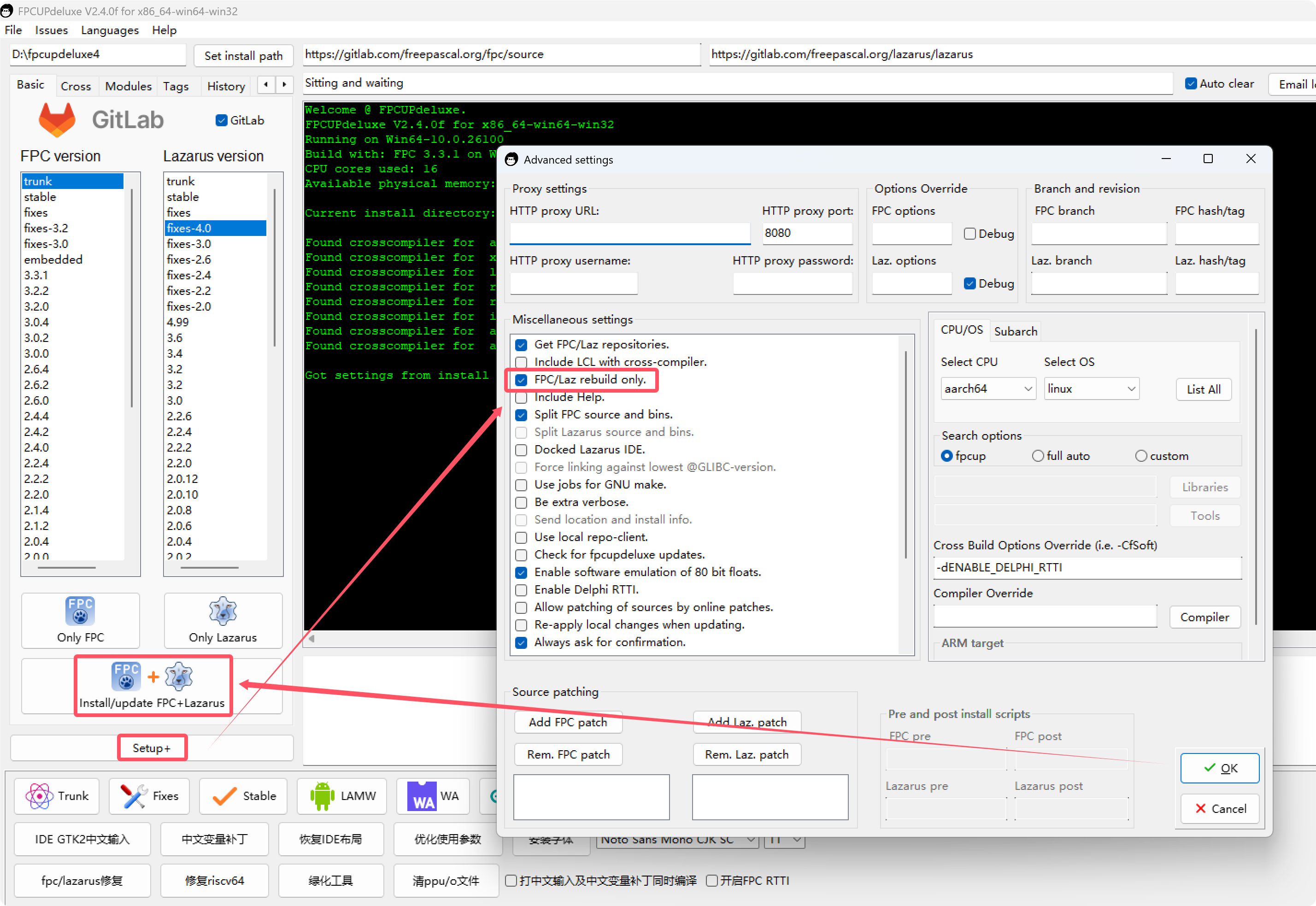Screen dimensions: 1316x906
Task: Click the WA WebAssembly icon button
Action: click(x=434, y=796)
